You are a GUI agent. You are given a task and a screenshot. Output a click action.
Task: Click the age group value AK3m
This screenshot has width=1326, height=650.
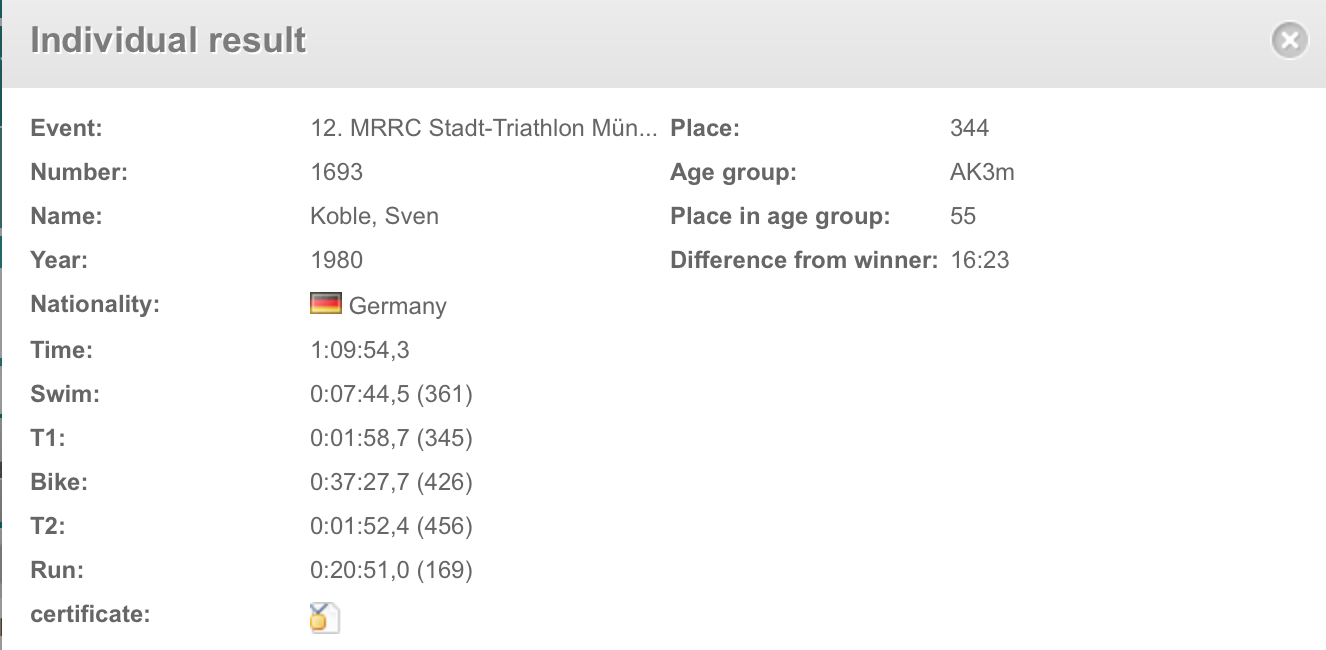[x=982, y=172]
